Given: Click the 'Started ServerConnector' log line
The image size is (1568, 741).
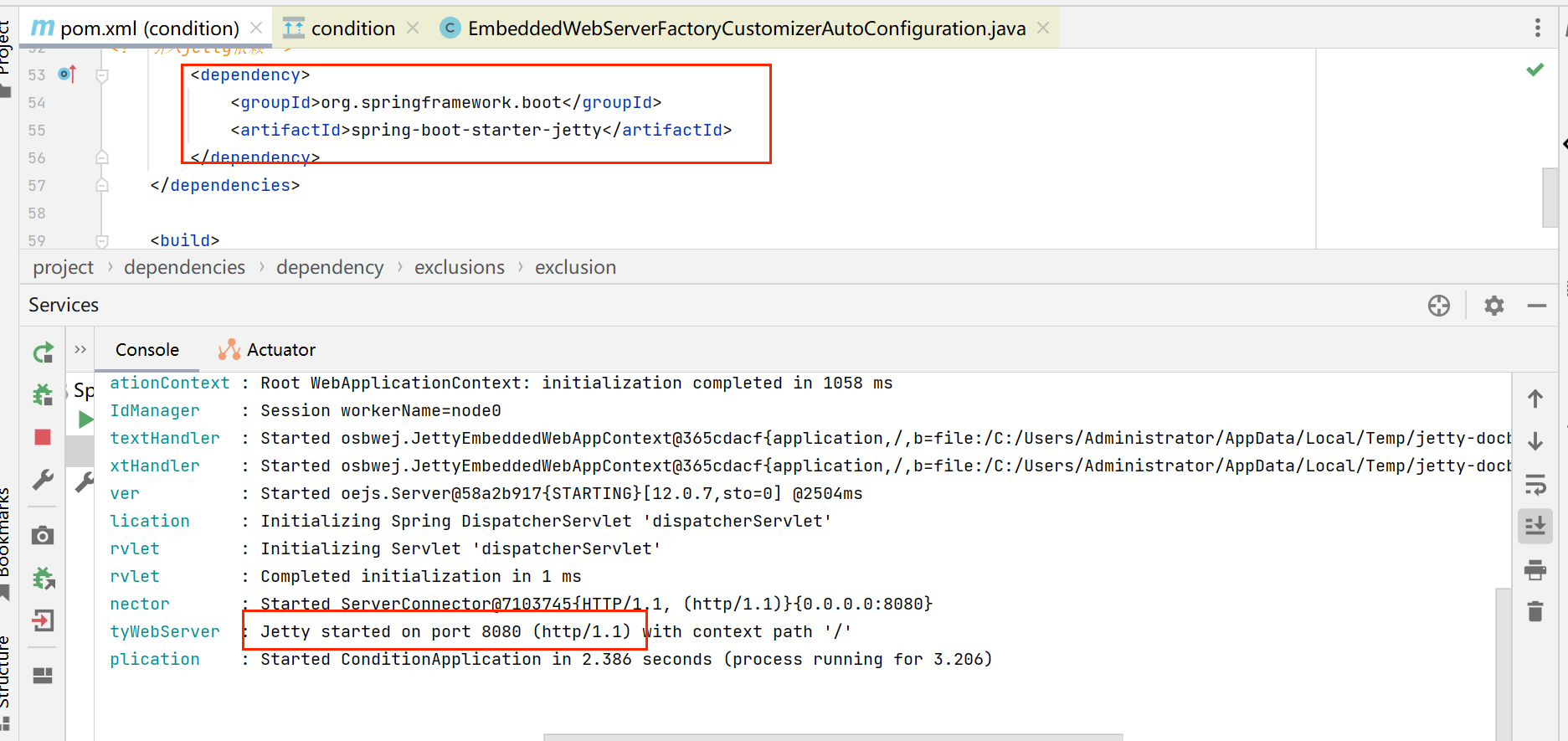Looking at the screenshot, I should click(596, 604).
